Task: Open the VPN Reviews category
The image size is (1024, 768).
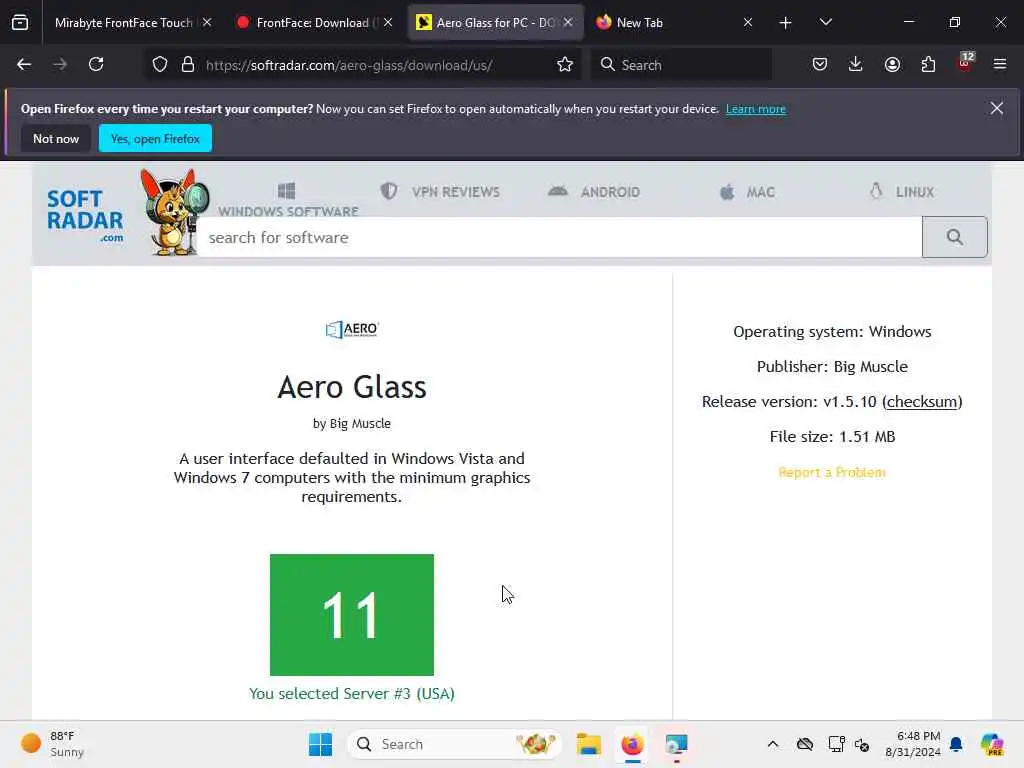Action: [440, 191]
